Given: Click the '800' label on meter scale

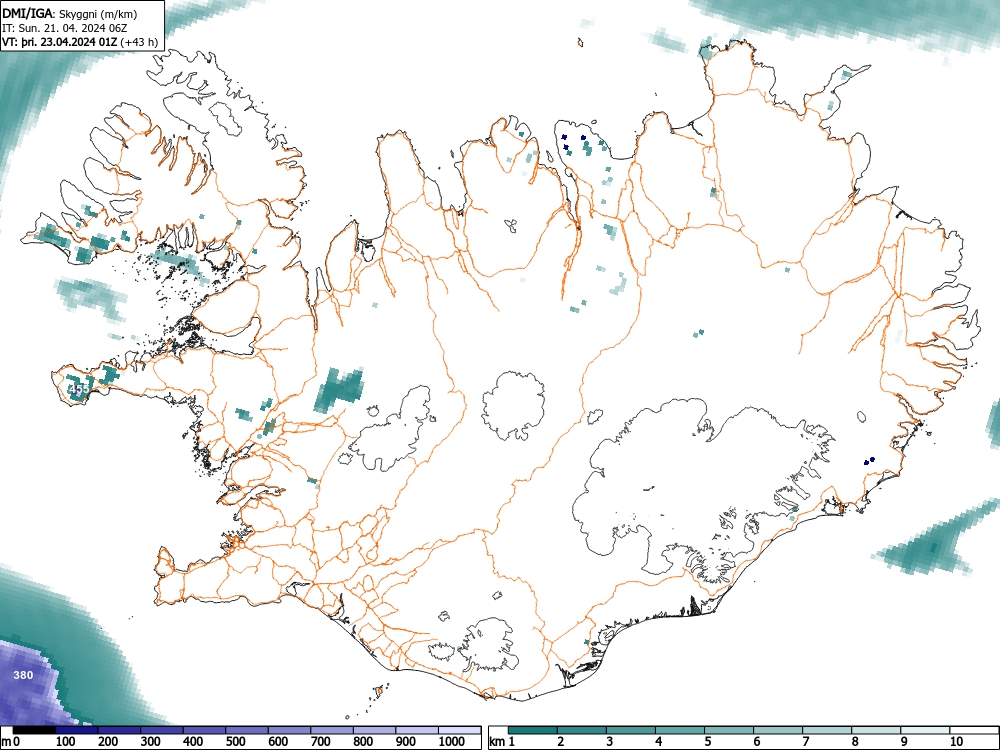Looking at the screenshot, I should [x=363, y=742].
